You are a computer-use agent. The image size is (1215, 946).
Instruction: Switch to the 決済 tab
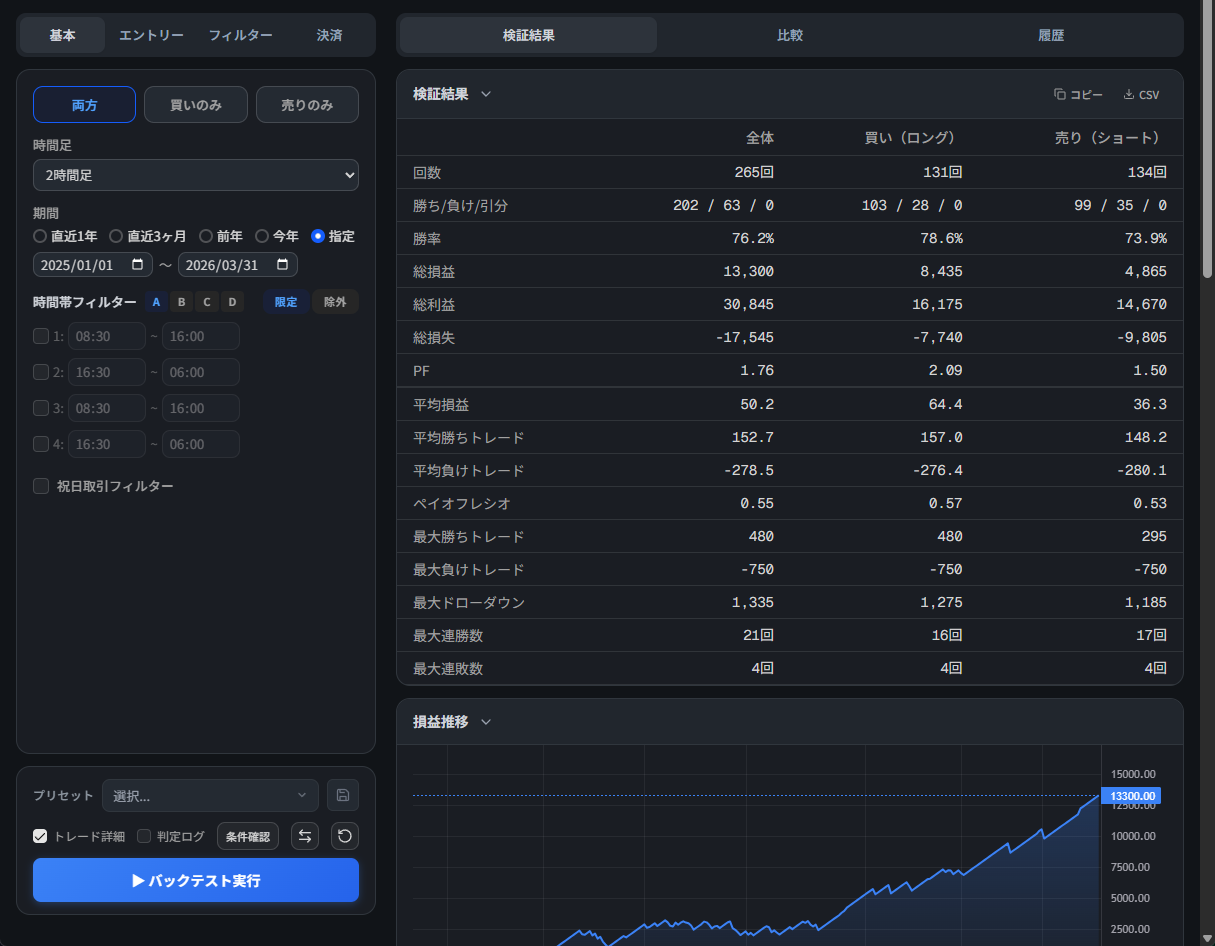[329, 35]
